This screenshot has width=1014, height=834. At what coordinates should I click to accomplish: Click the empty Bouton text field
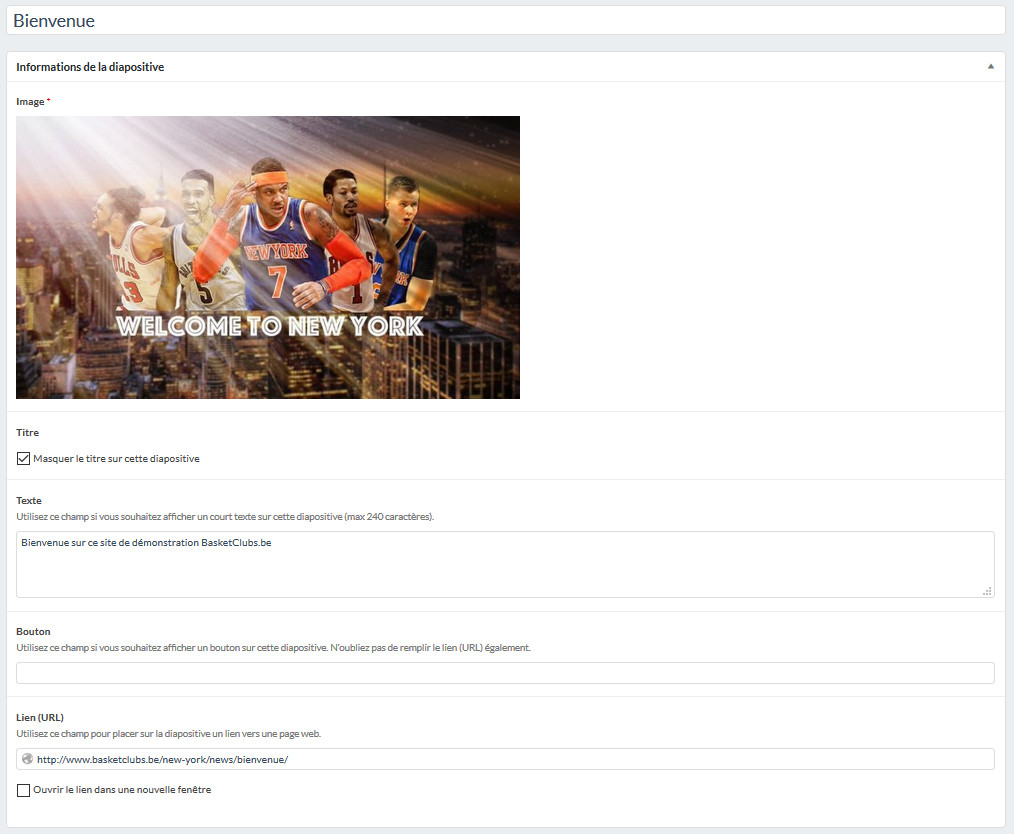pos(505,673)
